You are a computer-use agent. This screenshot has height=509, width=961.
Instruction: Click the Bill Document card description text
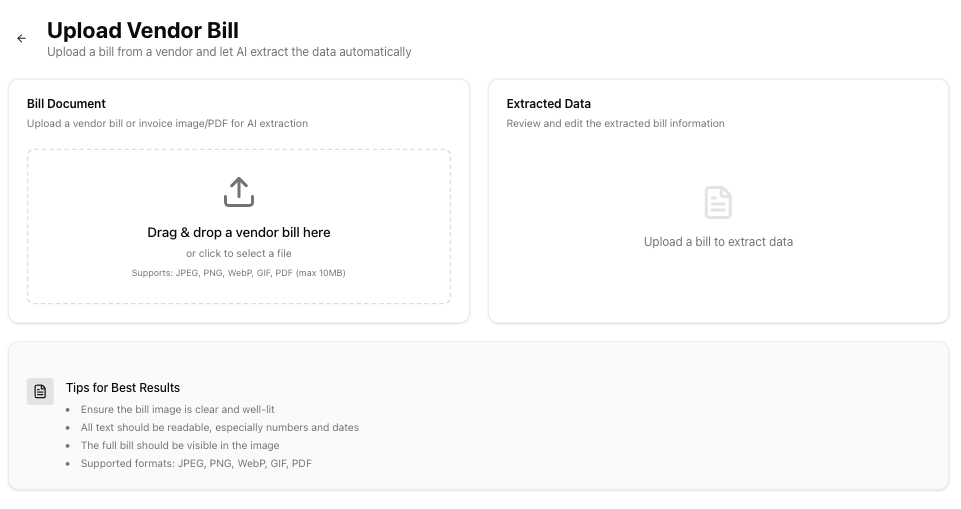click(167, 124)
